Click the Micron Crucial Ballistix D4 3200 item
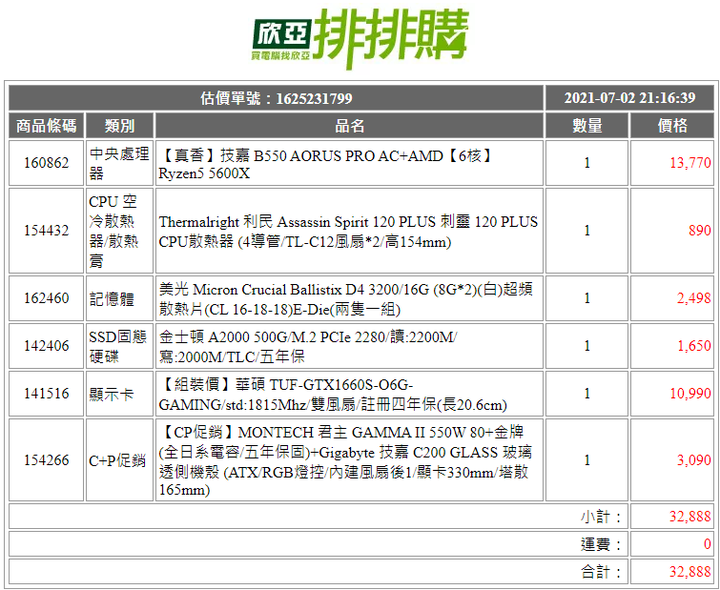 349,298
